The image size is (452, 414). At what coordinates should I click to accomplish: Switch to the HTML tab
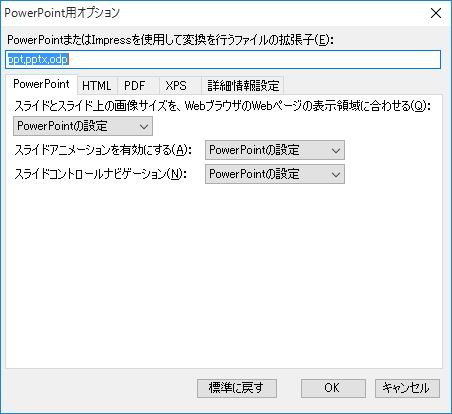[97, 86]
